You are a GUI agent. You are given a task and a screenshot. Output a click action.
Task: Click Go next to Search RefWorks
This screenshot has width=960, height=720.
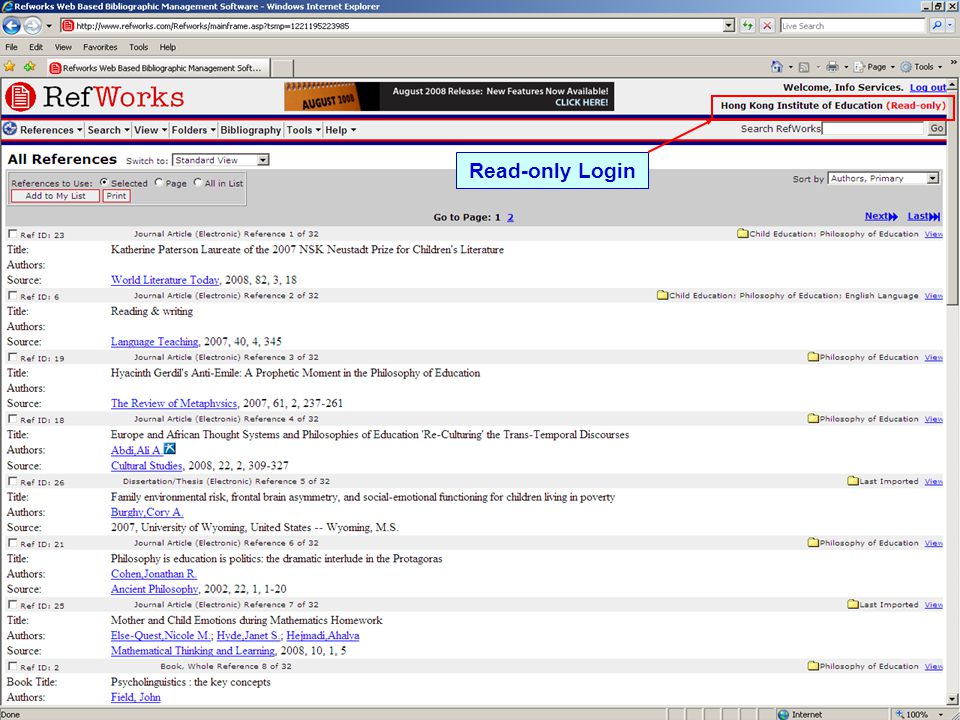pyautogui.click(x=937, y=128)
